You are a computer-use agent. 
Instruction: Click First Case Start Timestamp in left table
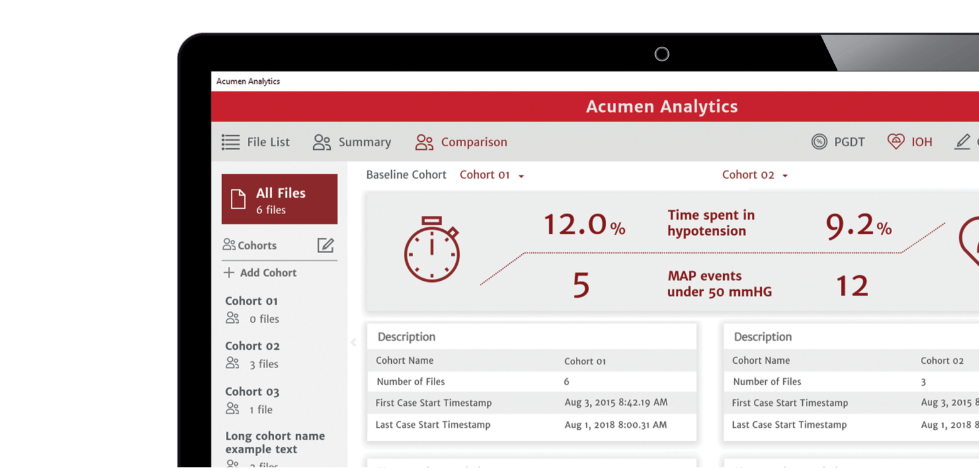point(433,403)
